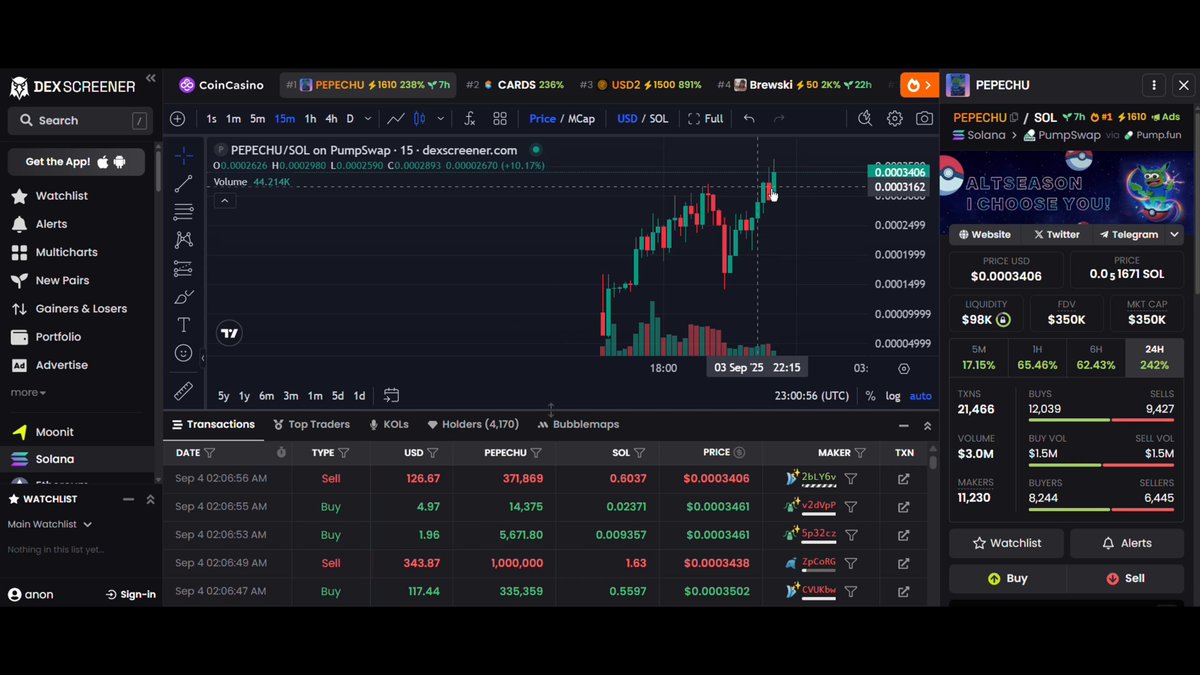Expand the transactions panel upward
This screenshot has width=1200, height=675.
[x=927, y=425]
